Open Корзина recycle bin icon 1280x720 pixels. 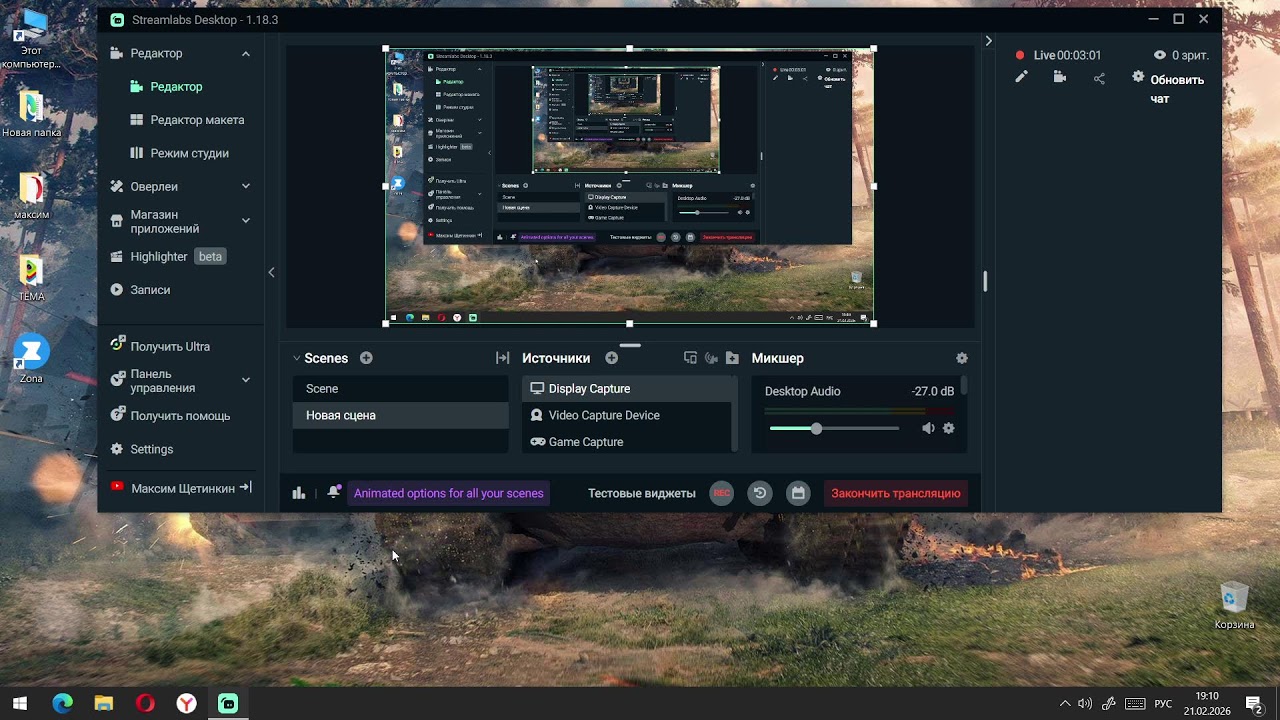click(1234, 605)
